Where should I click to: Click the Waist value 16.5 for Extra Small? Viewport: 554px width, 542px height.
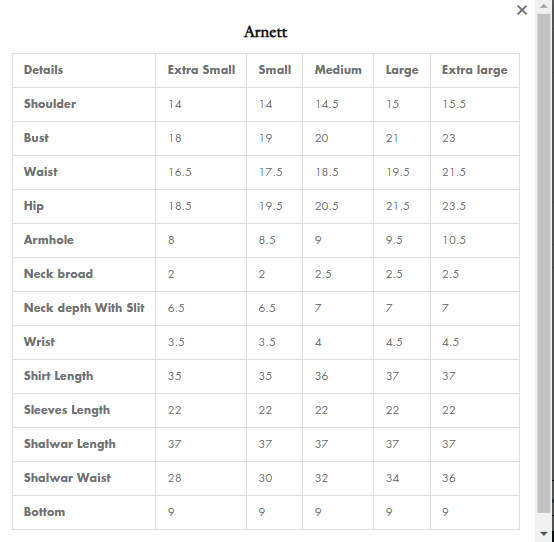[x=179, y=172]
